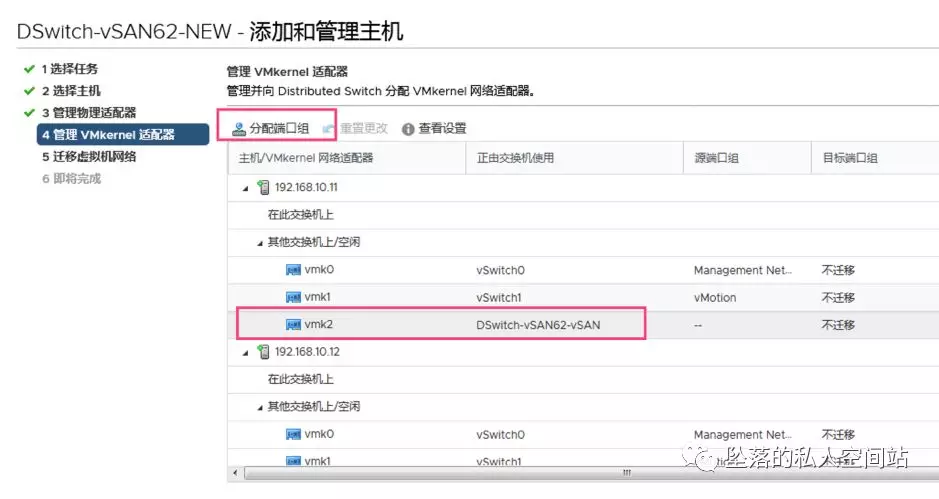Click the 正由交换机使用 column header
This screenshot has height=499, width=939.
[574, 158]
